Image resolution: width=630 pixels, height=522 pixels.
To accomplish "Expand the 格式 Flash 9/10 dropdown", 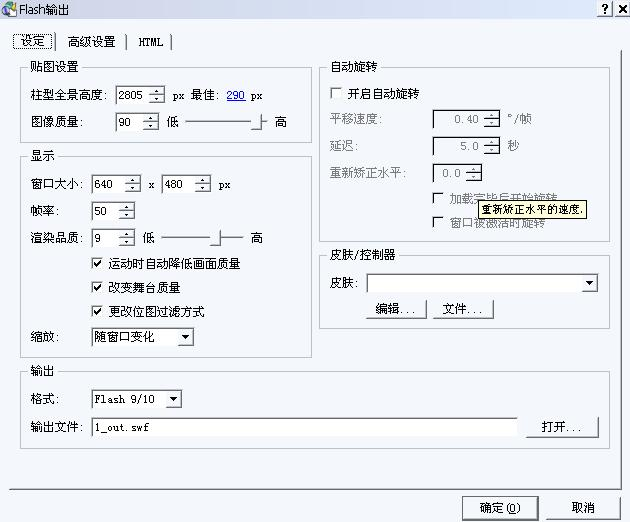I will [x=173, y=399].
